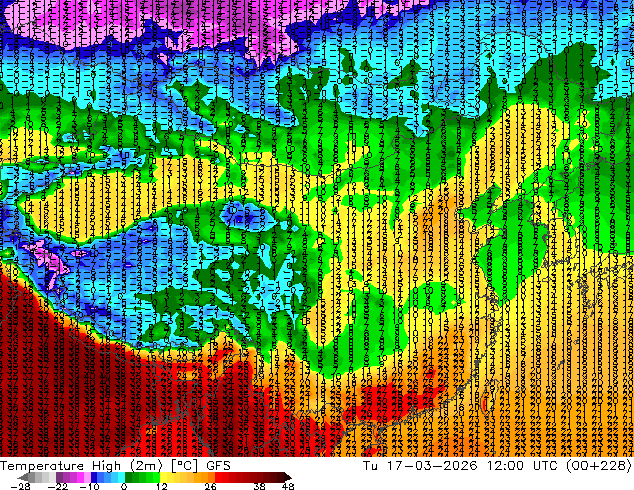634x490 pixels.
Task: Click the bright red swatch after 26
Action: pyautogui.click(x=218, y=477)
